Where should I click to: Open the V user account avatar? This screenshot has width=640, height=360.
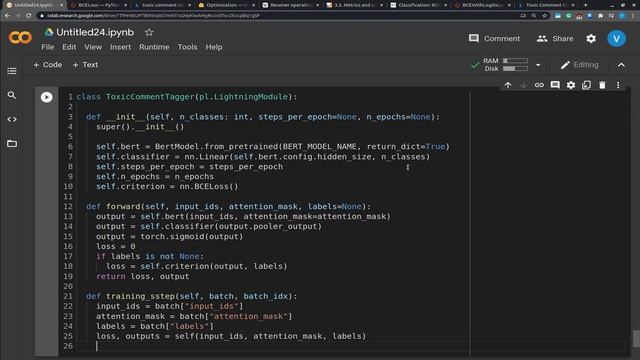616,38
